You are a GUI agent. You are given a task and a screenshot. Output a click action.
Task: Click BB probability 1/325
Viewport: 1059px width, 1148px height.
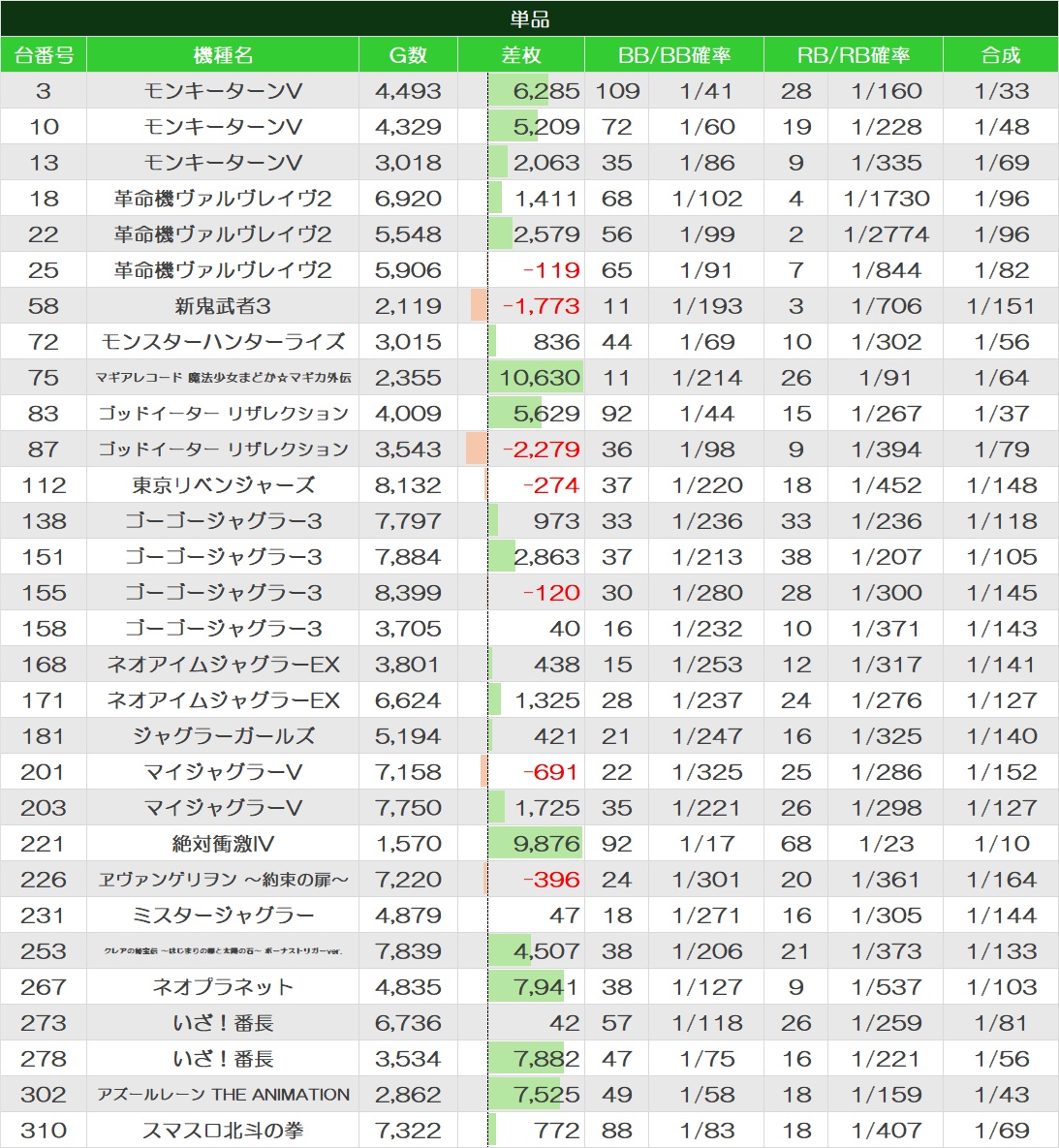tap(706, 772)
